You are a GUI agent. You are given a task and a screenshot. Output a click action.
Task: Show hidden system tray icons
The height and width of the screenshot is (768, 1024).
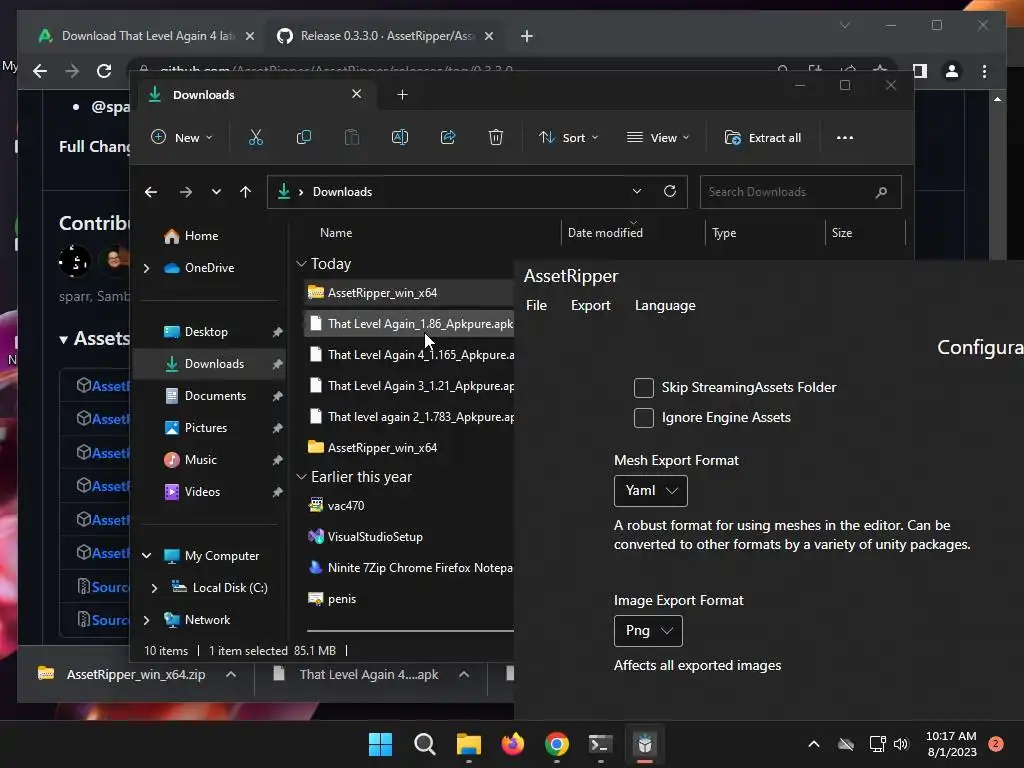point(814,744)
